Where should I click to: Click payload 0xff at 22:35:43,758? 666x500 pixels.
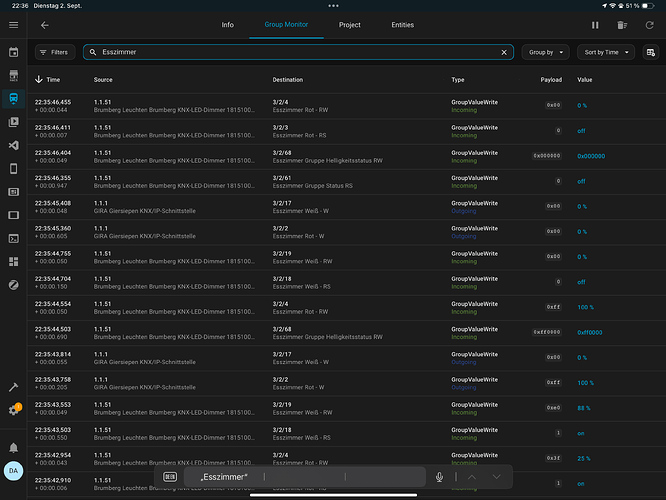(553, 383)
